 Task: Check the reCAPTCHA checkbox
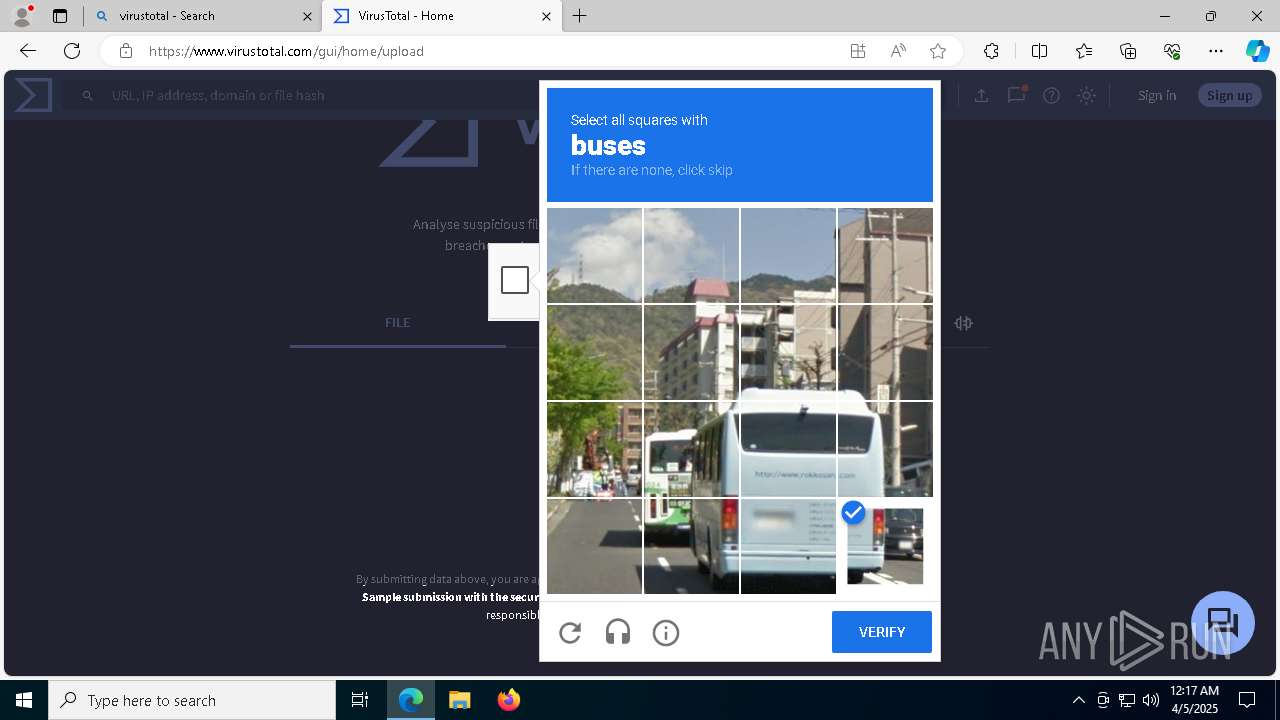tap(515, 280)
